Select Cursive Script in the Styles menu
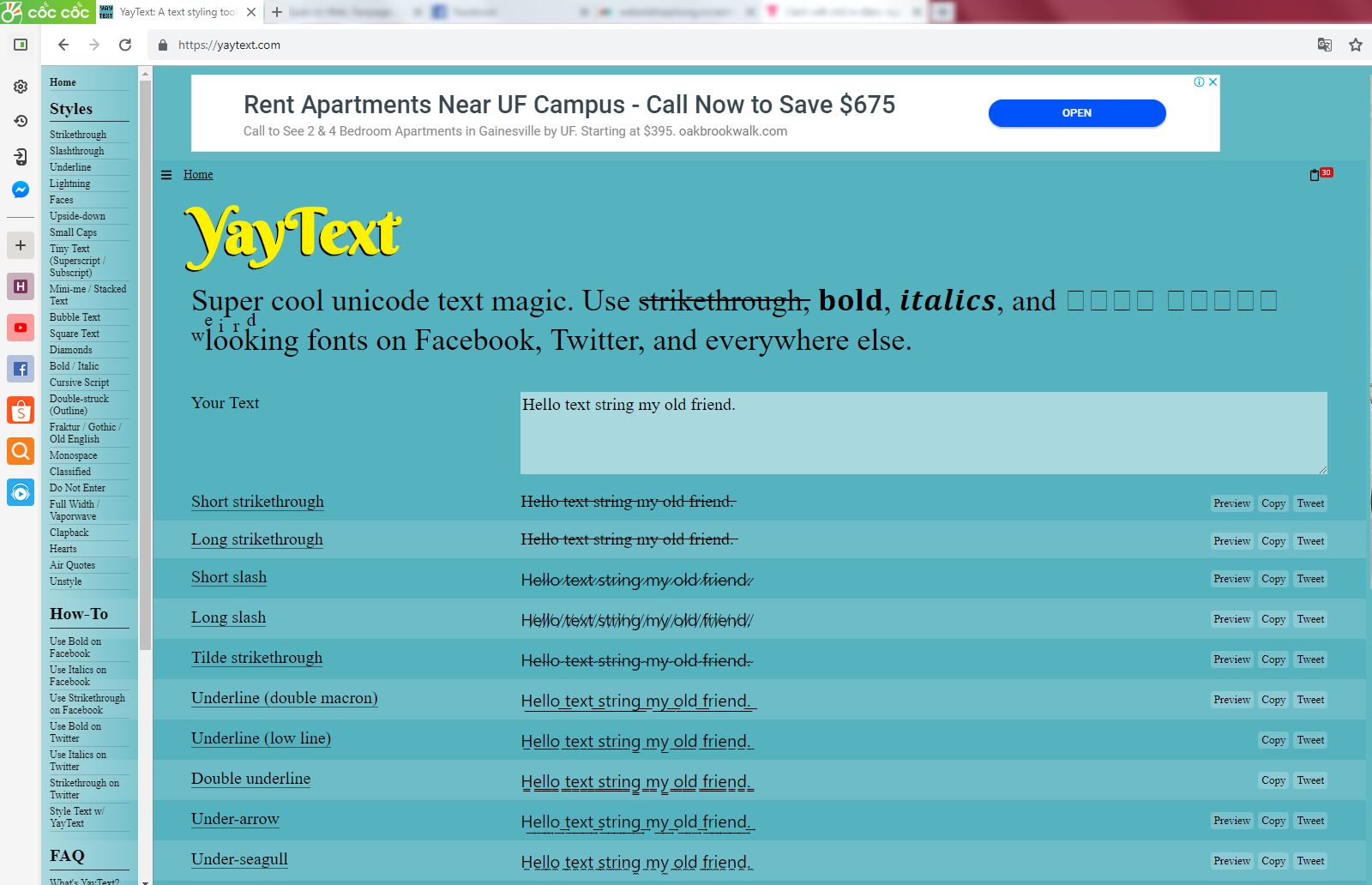Viewport: 1372px width, 885px height. [x=79, y=382]
